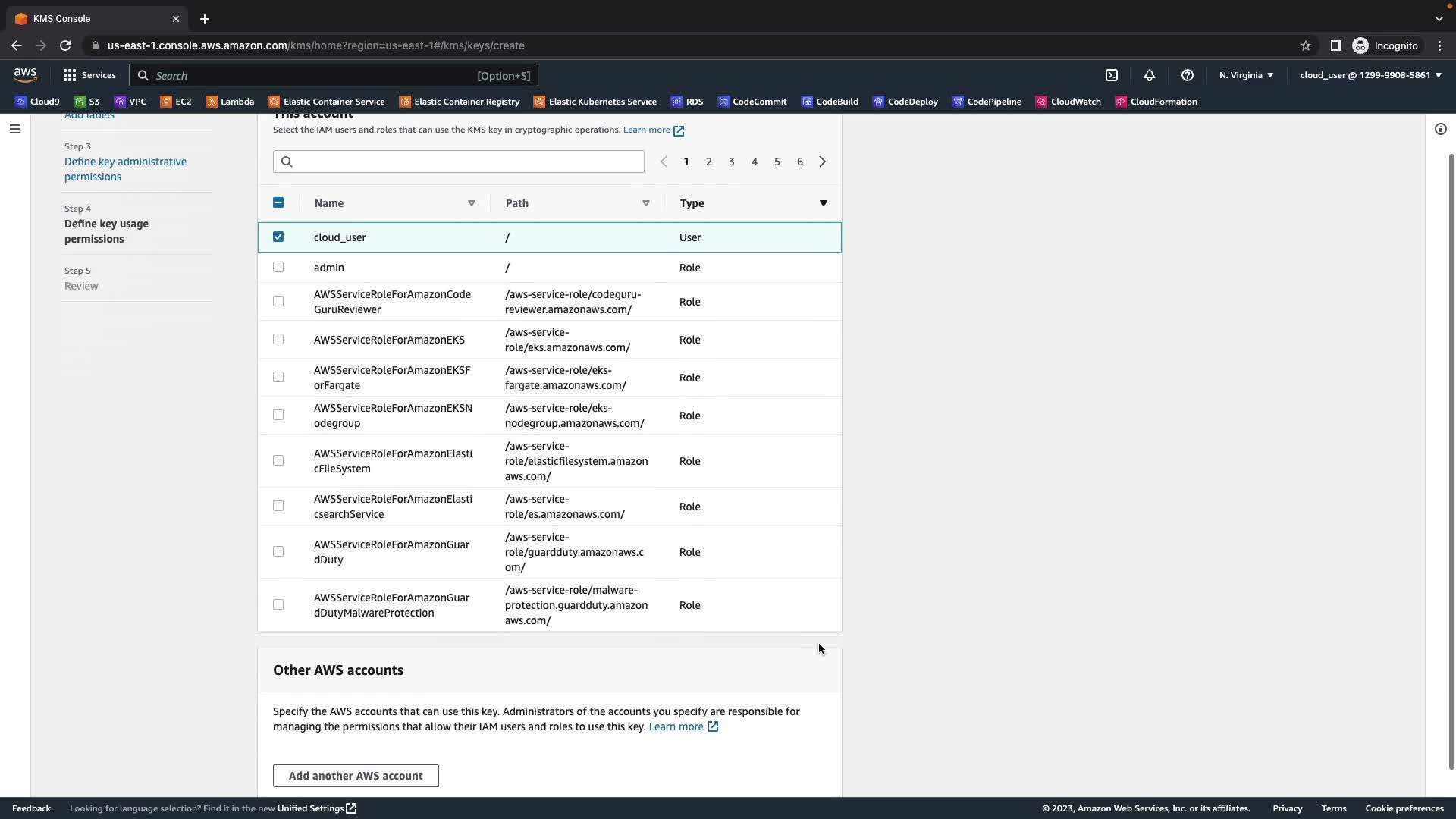The height and width of the screenshot is (819, 1456).
Task: Open the N. Virginia region dropdown
Action: [1246, 75]
